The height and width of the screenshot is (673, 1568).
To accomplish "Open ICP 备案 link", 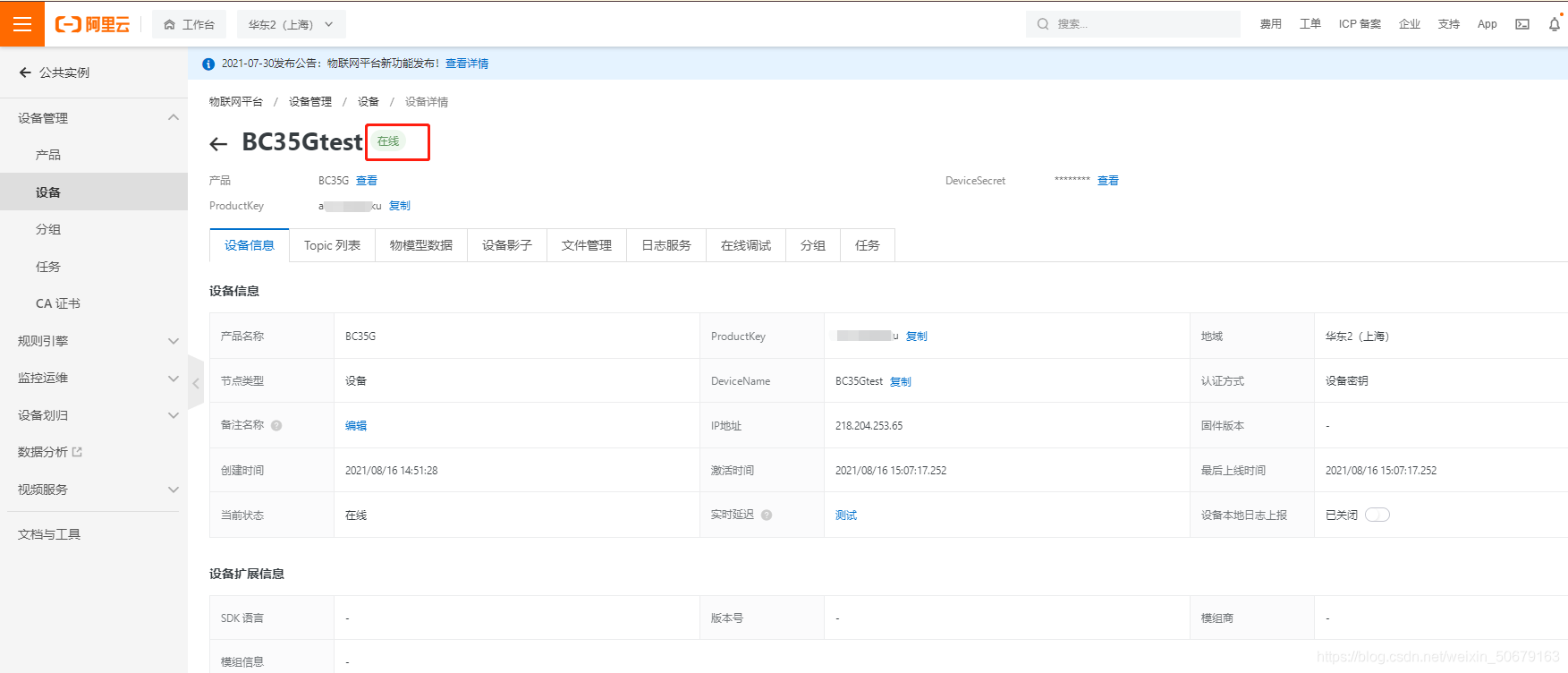I will (1360, 24).
